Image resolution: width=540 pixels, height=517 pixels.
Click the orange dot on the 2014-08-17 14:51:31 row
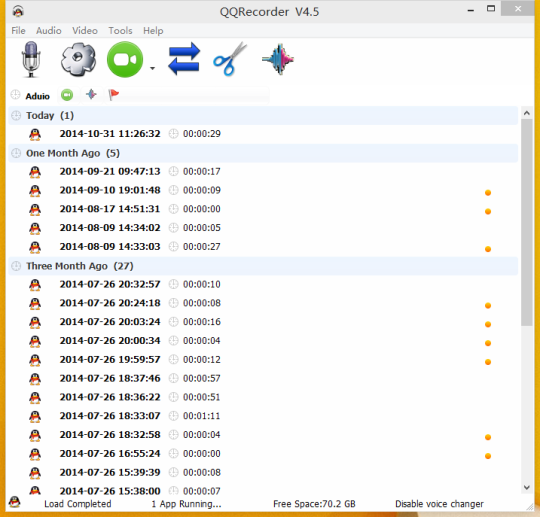tap(488, 211)
